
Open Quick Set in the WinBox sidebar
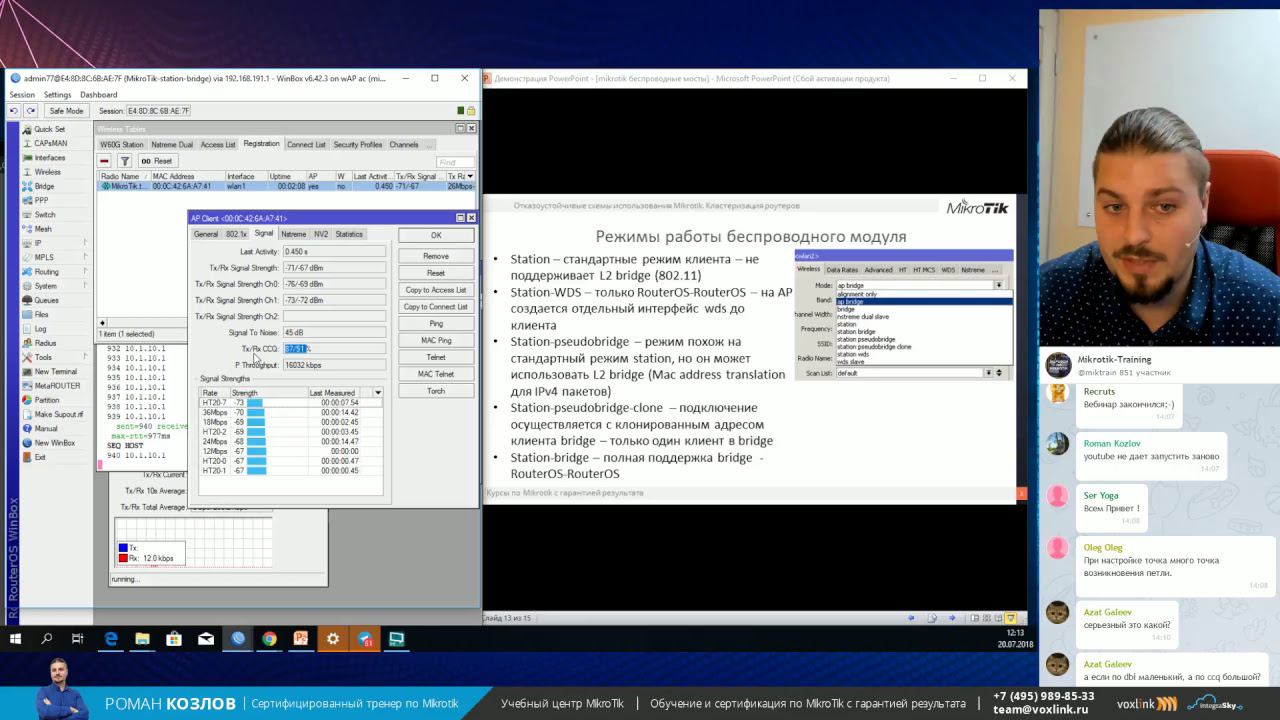(x=50, y=129)
